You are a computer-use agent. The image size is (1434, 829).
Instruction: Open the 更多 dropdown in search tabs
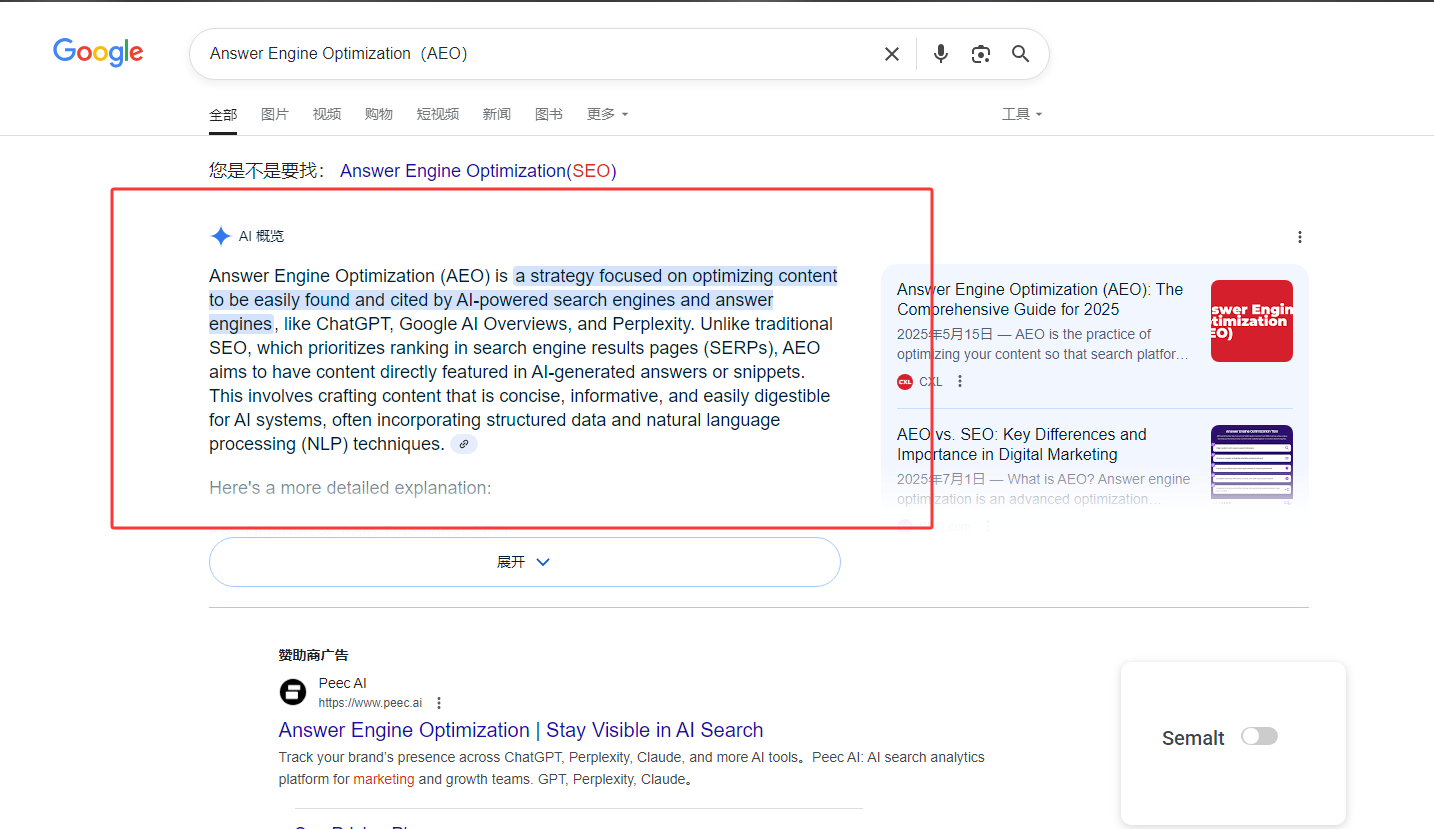(x=607, y=114)
